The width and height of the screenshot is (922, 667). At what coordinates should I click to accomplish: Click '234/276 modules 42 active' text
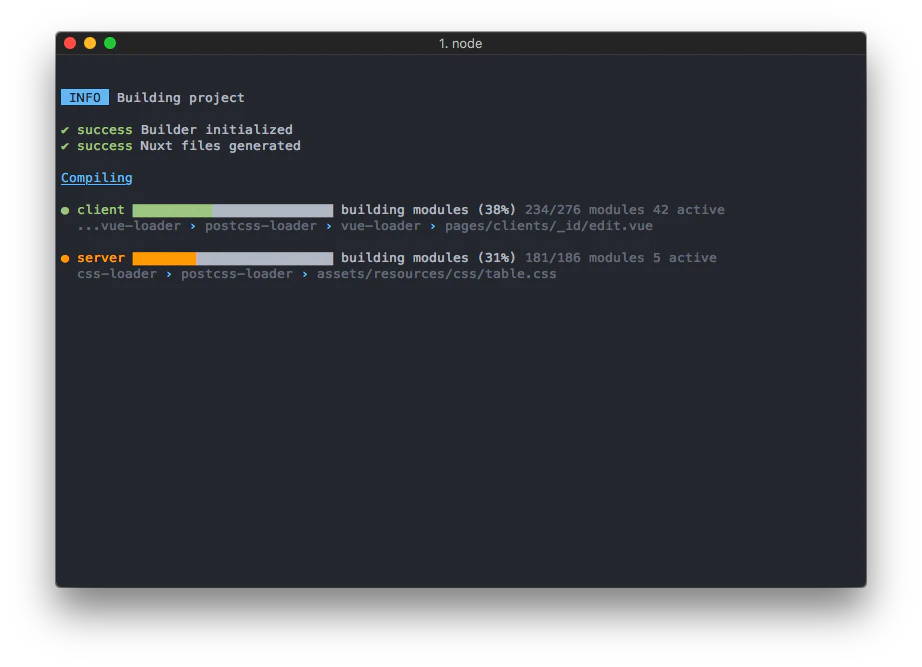[x=624, y=209]
